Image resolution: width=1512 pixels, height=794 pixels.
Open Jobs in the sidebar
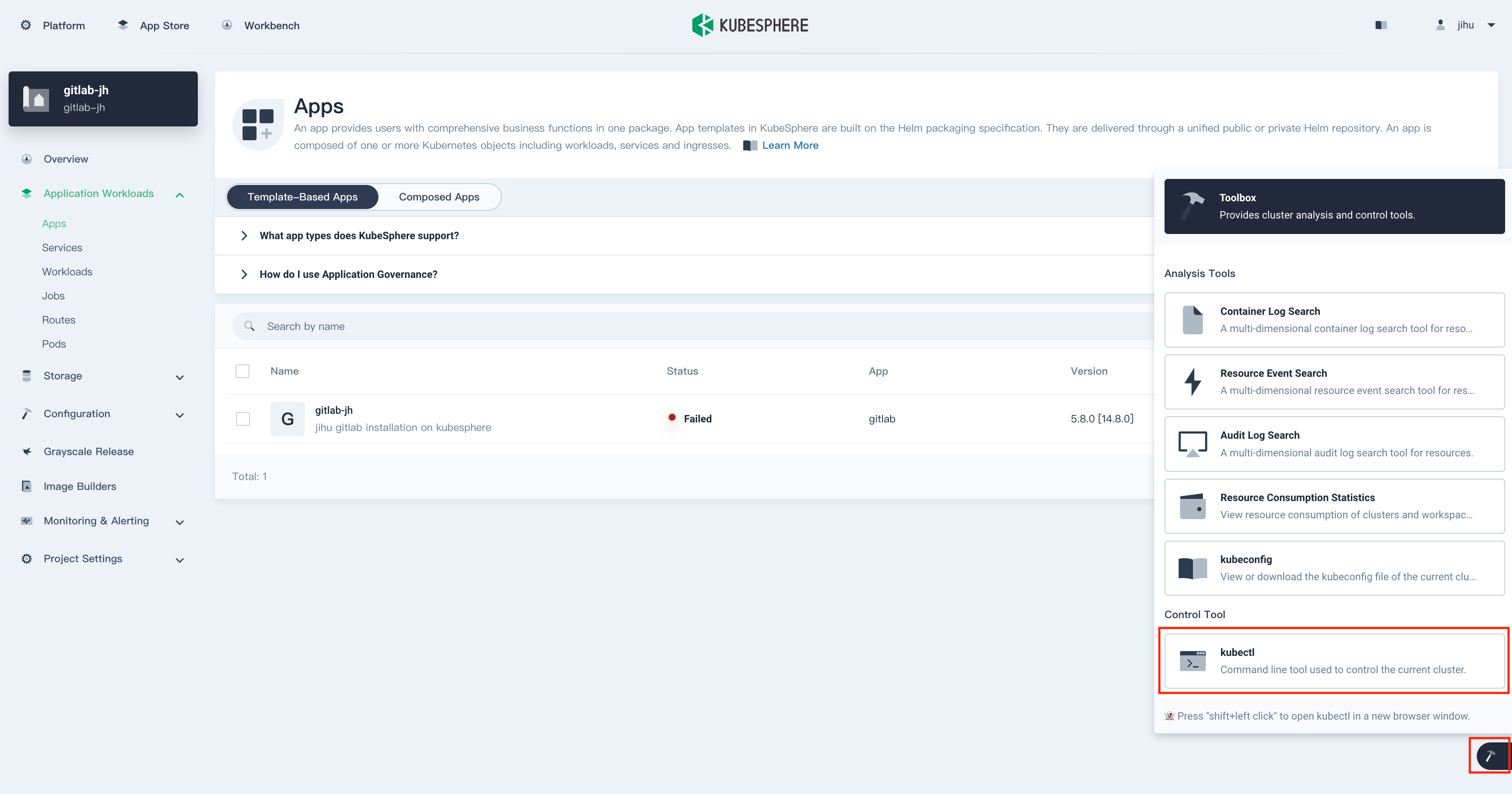[x=53, y=296]
